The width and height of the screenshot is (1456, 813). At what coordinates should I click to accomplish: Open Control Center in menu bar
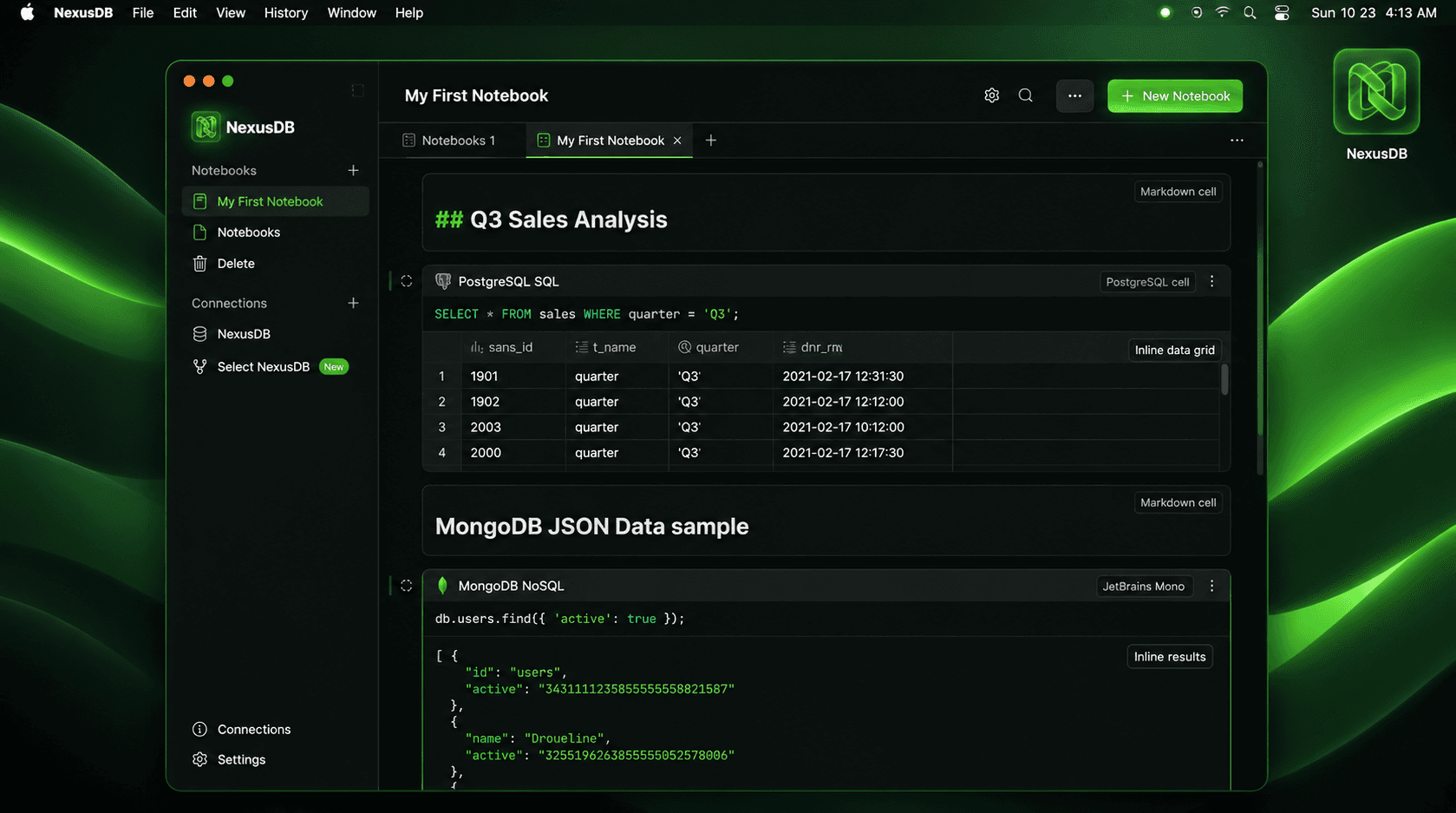coord(1282,13)
